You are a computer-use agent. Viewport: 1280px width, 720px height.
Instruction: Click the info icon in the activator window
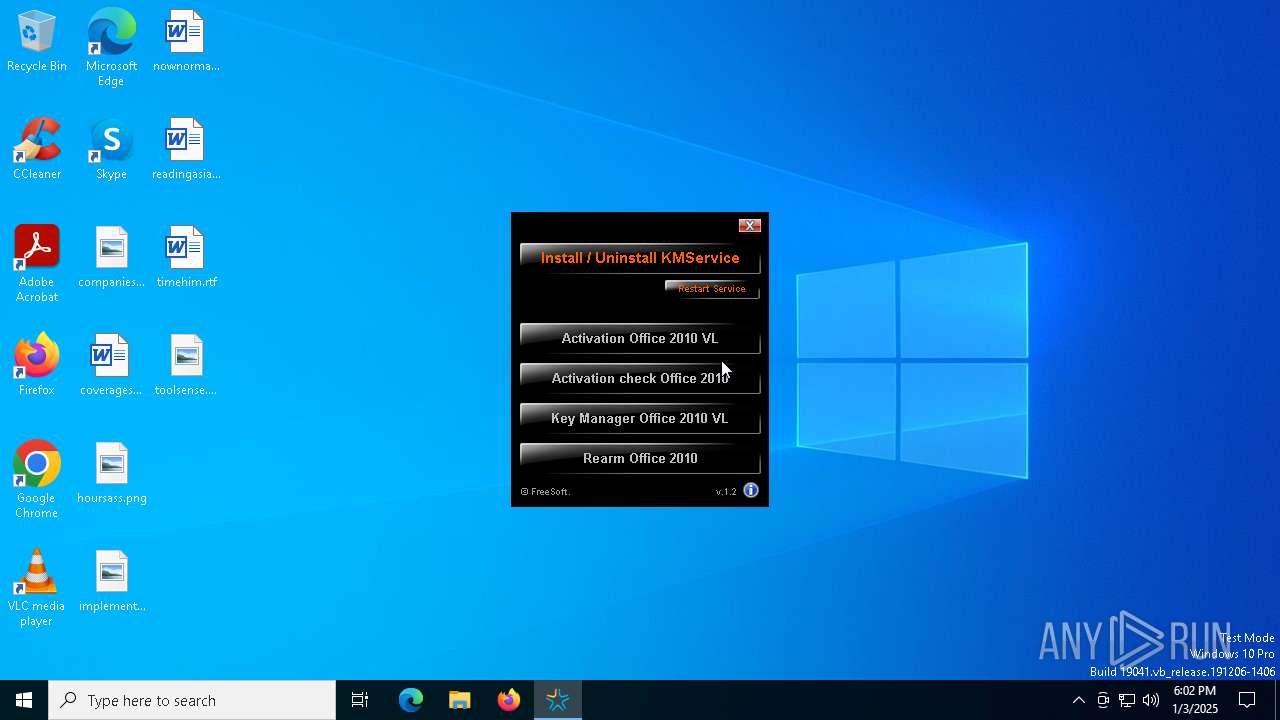point(751,491)
